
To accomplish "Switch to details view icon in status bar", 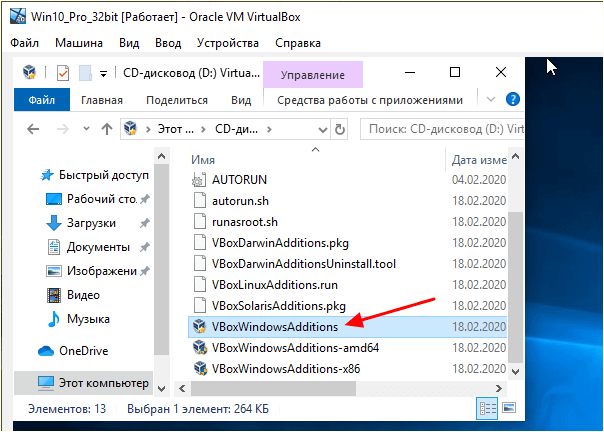I will 487,408.
